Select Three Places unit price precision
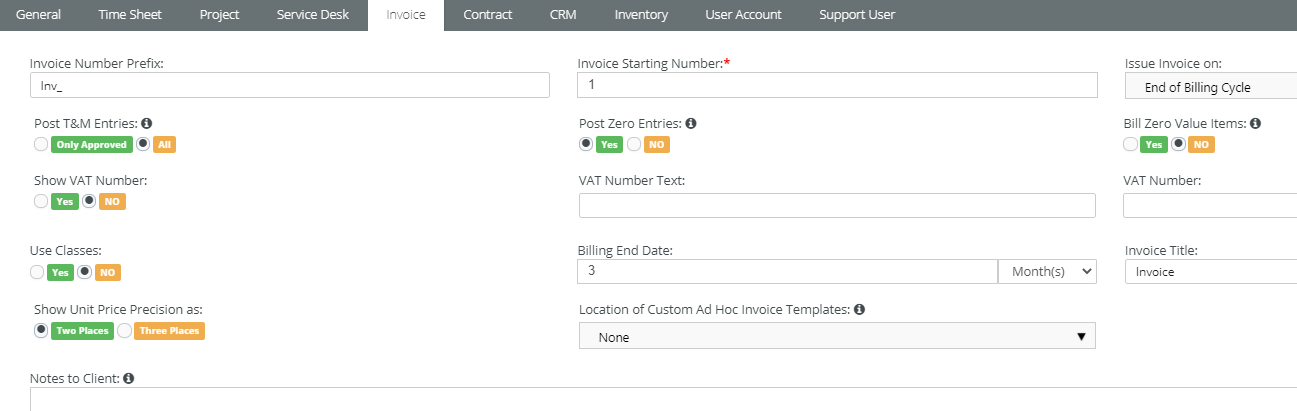1297x411 pixels. point(125,330)
